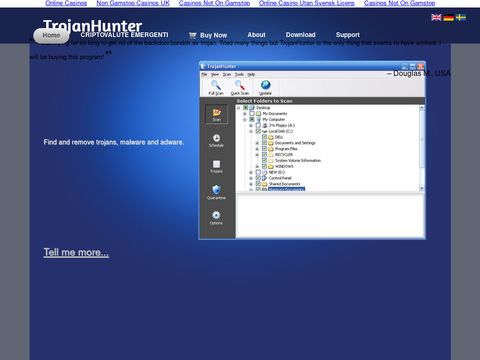
Task: Click the Home navigation button
Action: coord(51,35)
